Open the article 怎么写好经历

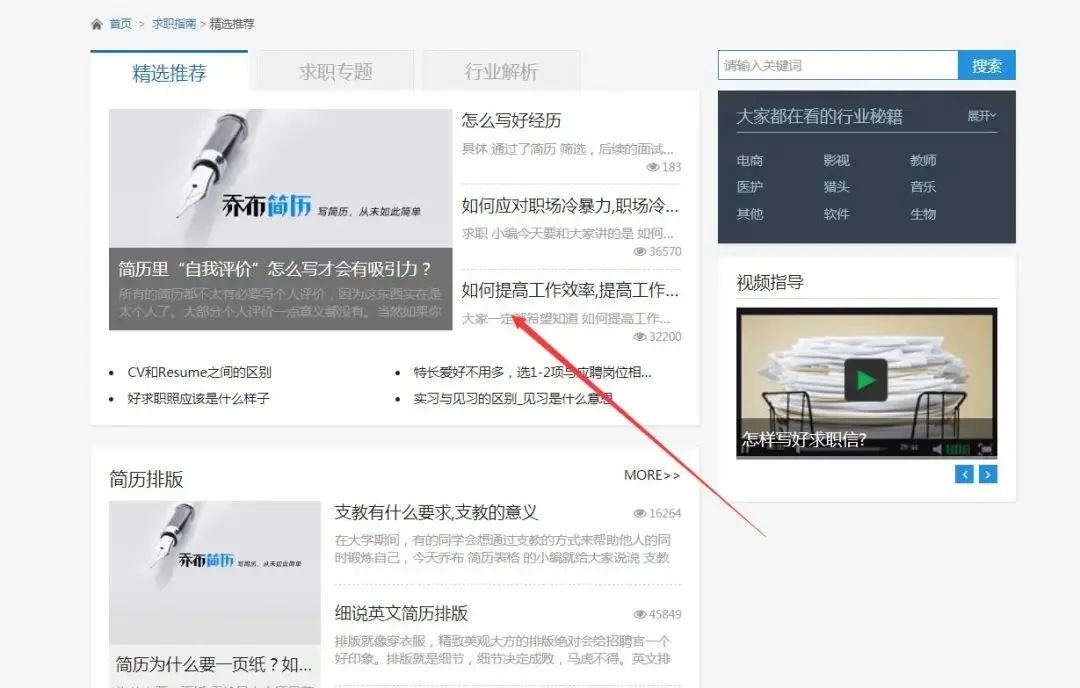click(x=511, y=121)
